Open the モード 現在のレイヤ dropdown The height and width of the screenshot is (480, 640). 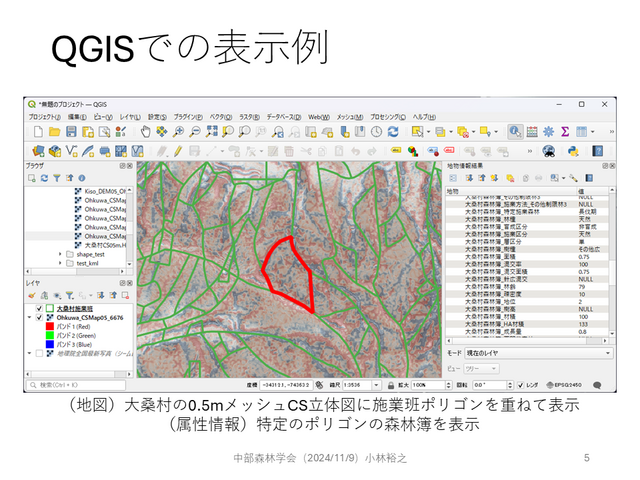pos(539,353)
